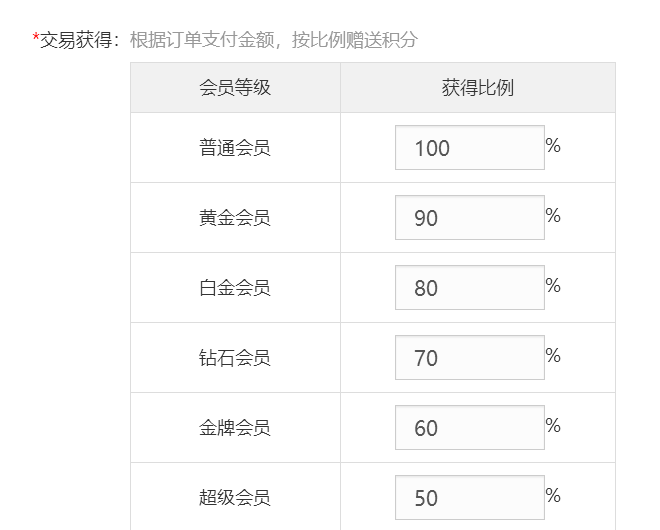The image size is (660, 530).
Task: Click the 获得比例 column header
Action: coord(477,88)
